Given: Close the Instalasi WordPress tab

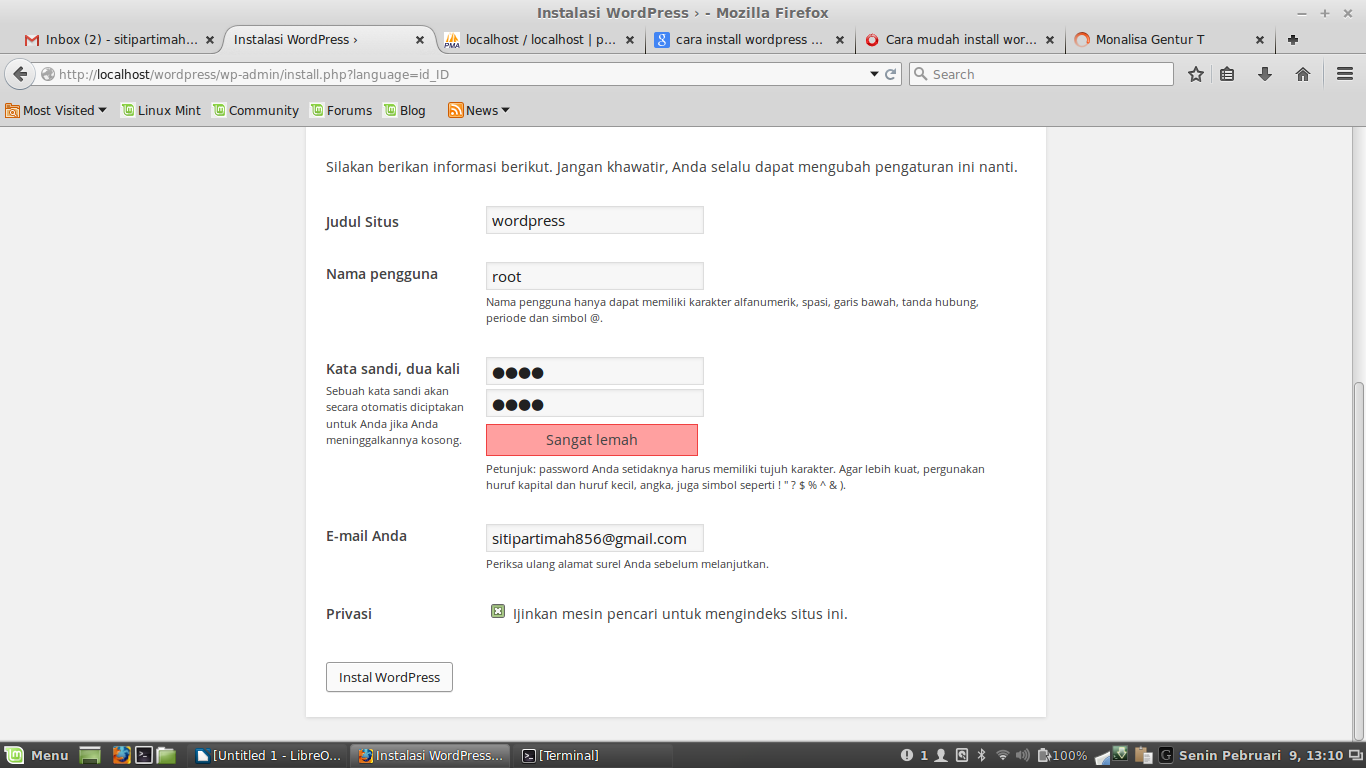Looking at the screenshot, I should 421,40.
